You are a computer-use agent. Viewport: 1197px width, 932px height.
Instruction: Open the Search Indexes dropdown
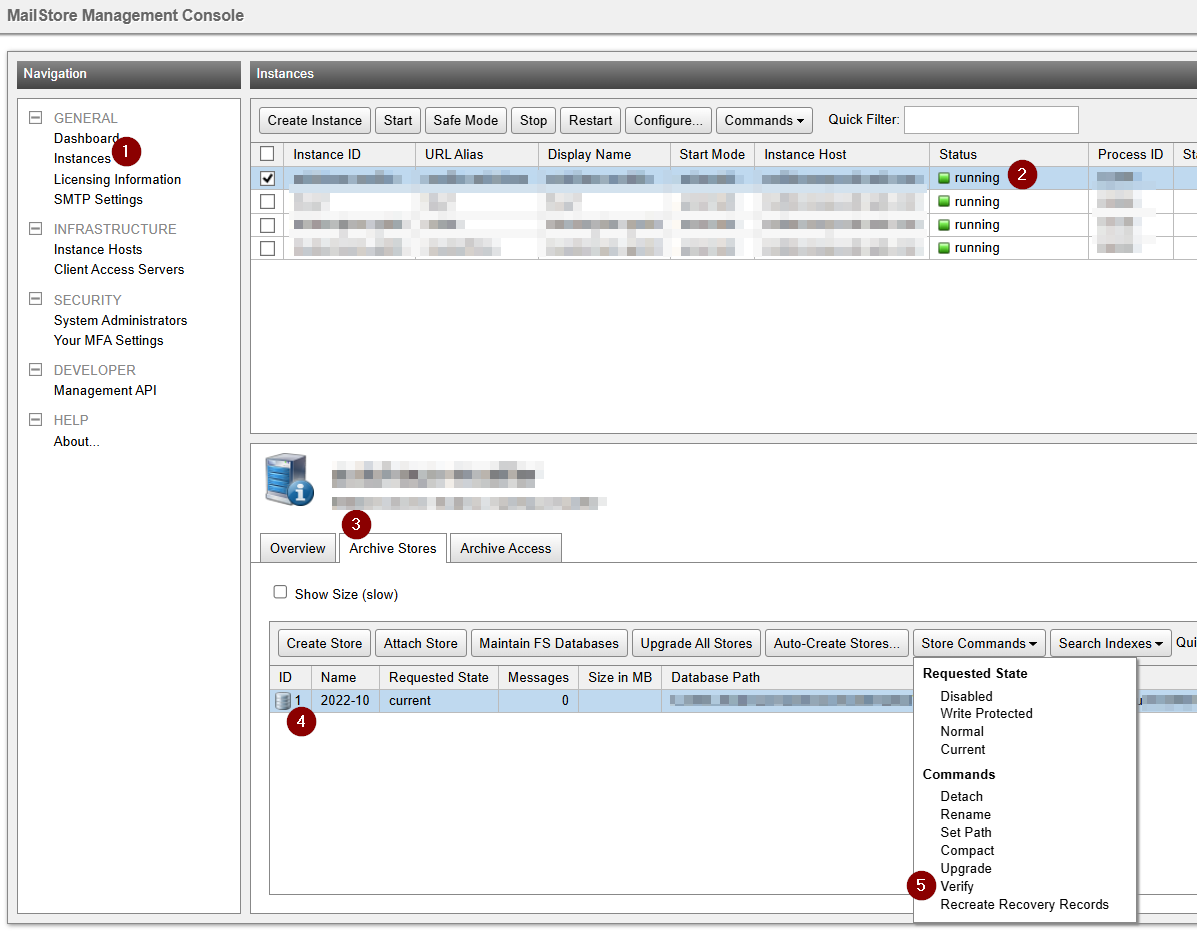tap(1110, 643)
